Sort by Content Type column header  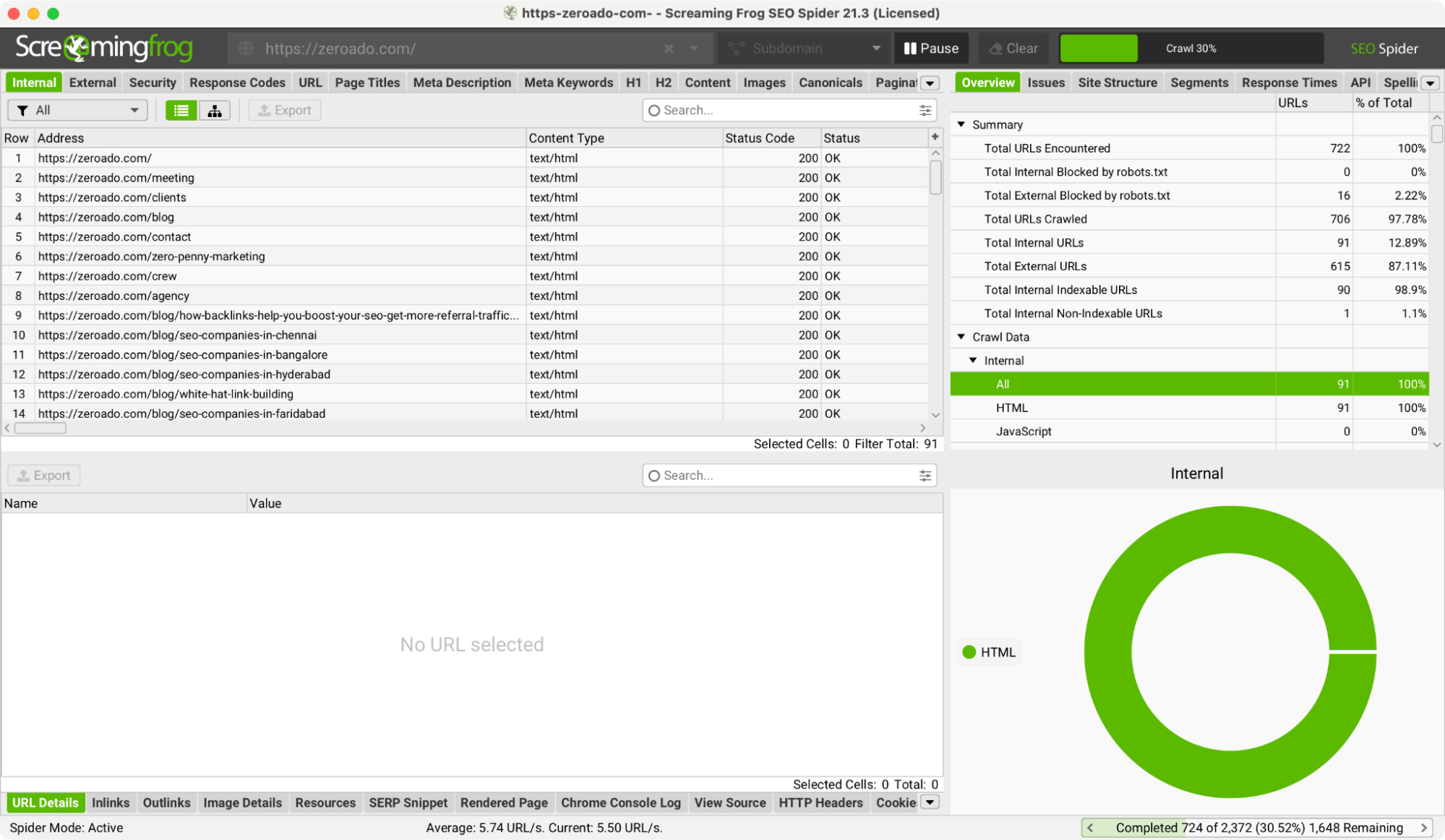(x=625, y=137)
